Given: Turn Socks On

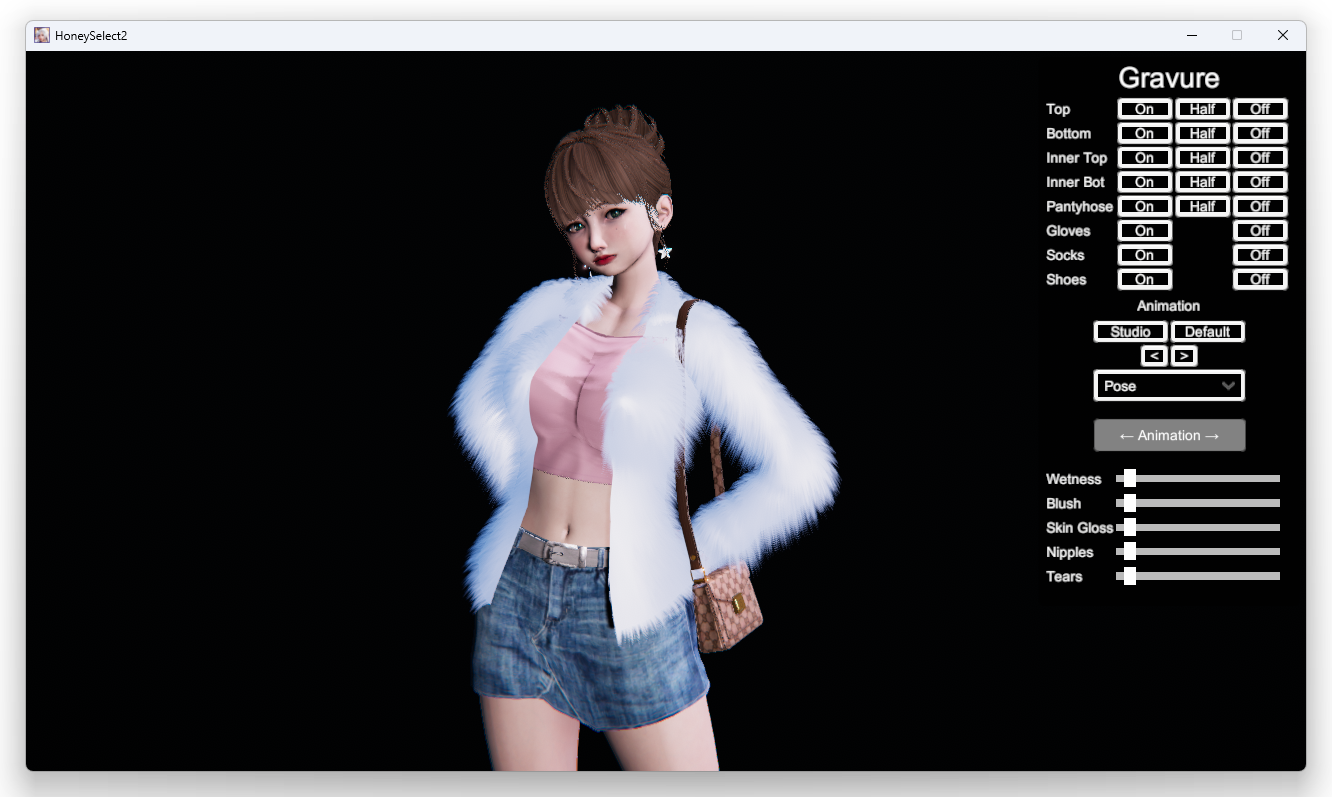Looking at the screenshot, I should pyautogui.click(x=1144, y=255).
